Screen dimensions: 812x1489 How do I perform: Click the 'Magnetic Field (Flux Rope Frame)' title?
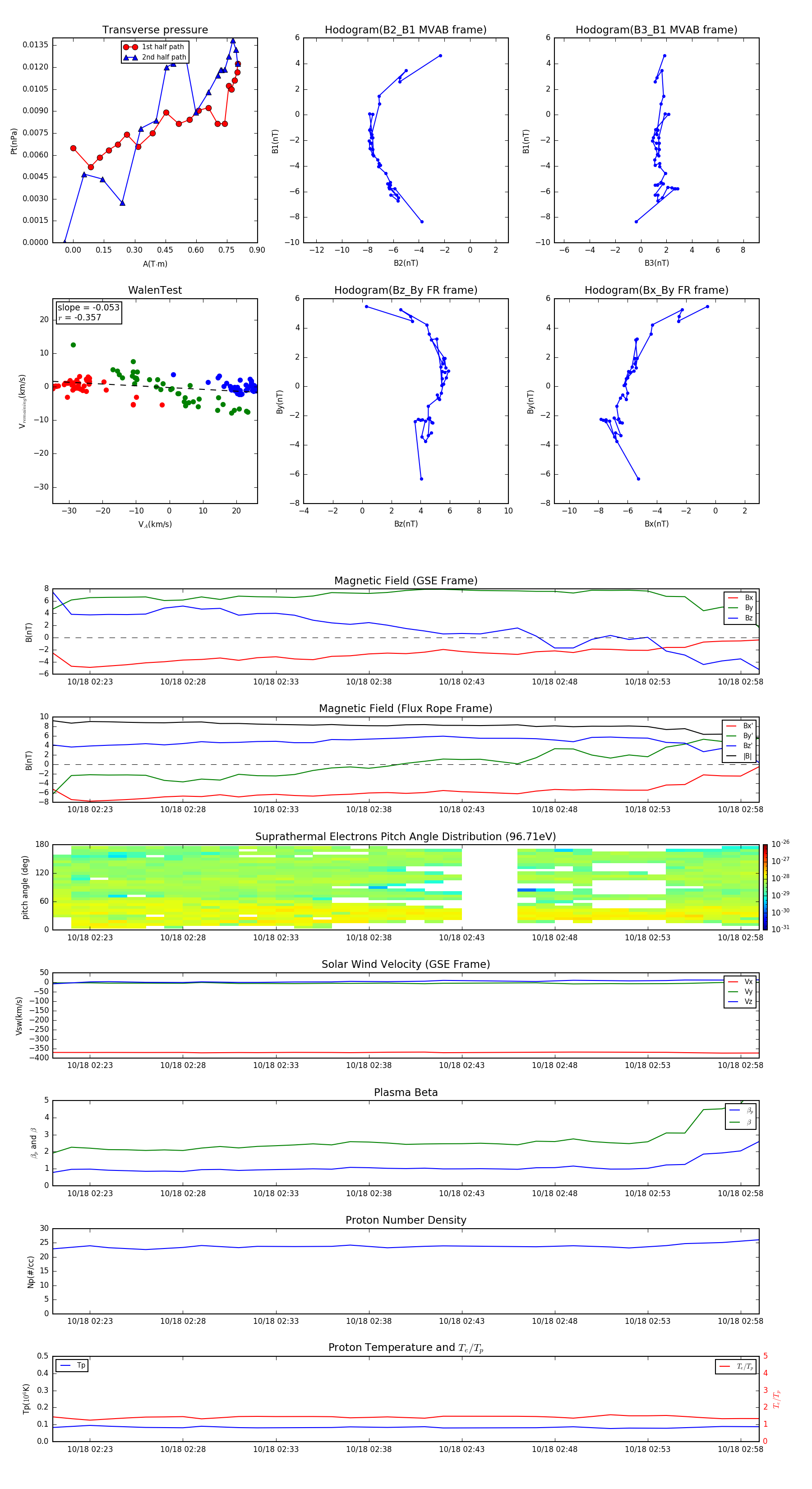pos(406,708)
